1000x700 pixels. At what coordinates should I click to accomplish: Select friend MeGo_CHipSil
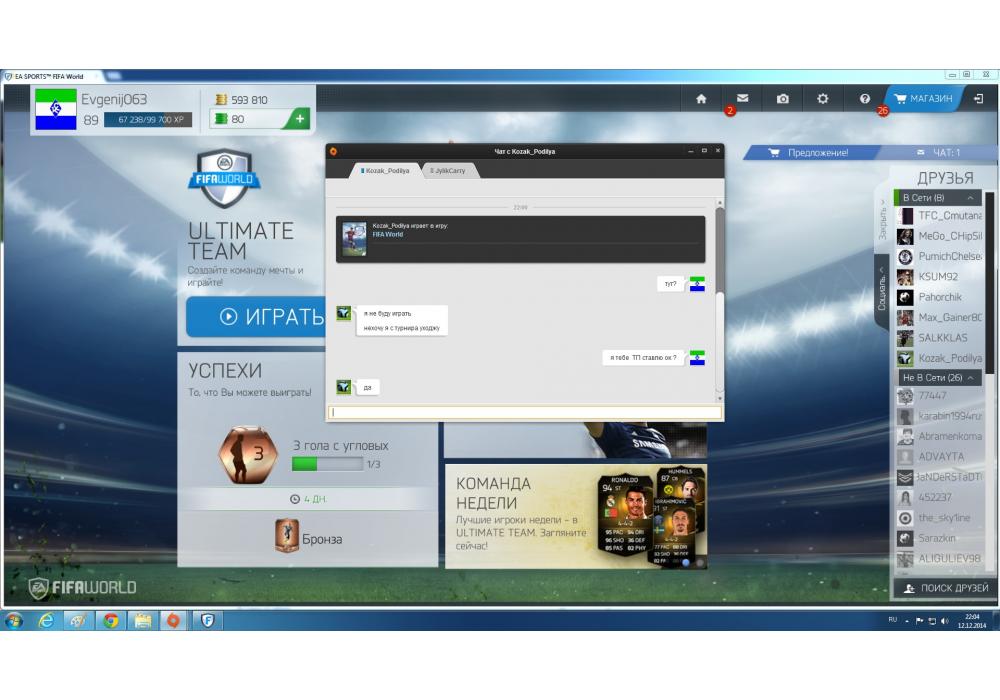pos(939,237)
